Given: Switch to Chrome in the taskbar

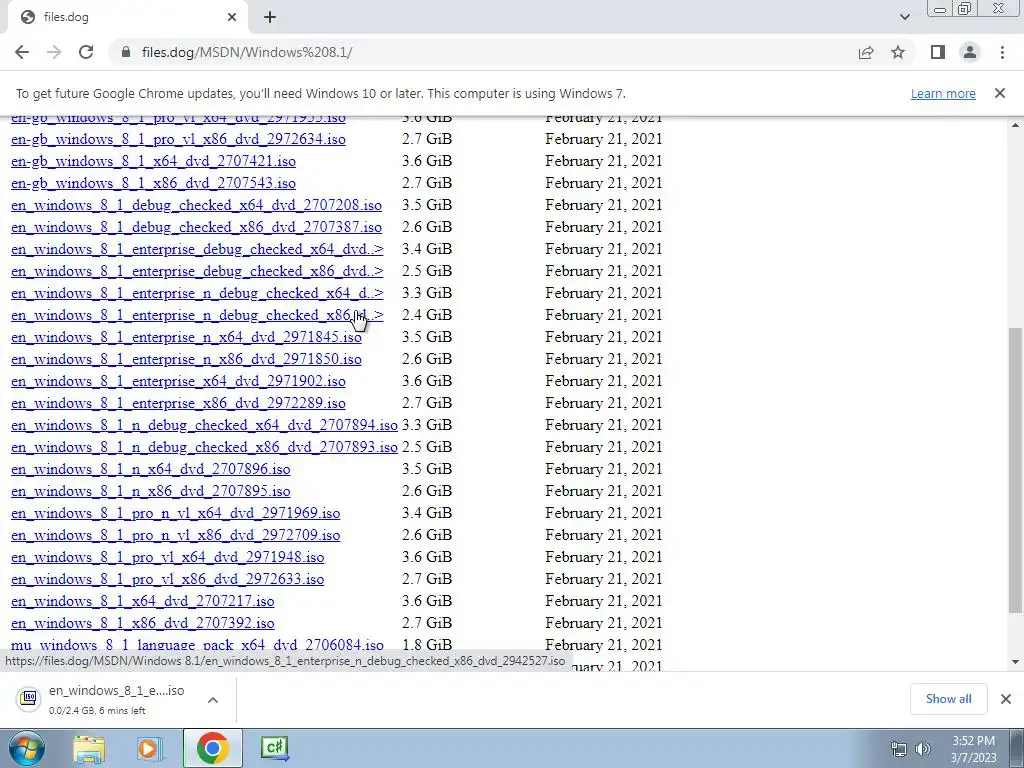Looking at the screenshot, I should pos(212,748).
